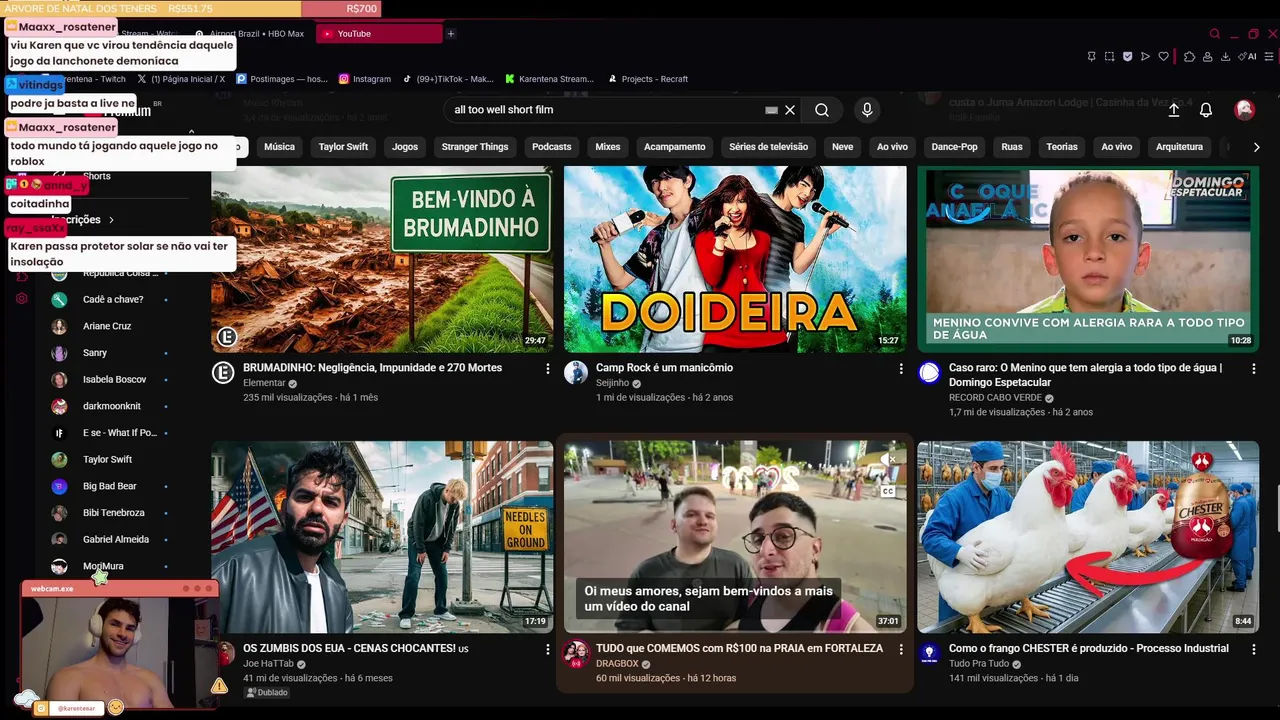Click the Elementar channel avatar
This screenshot has height=720, width=1280.
point(223,373)
